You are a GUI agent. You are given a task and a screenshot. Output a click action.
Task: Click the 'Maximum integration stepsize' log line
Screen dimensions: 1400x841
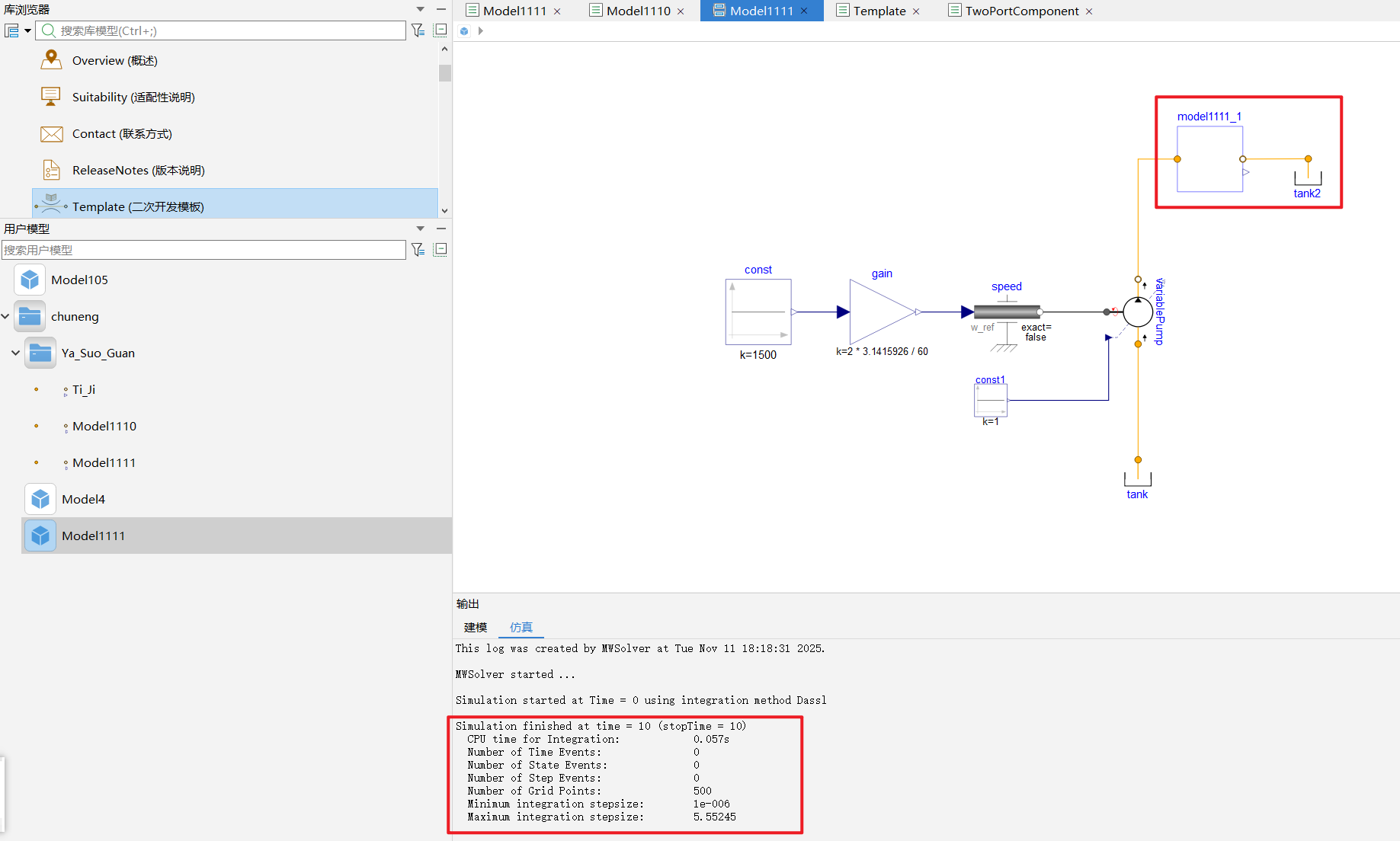(601, 817)
